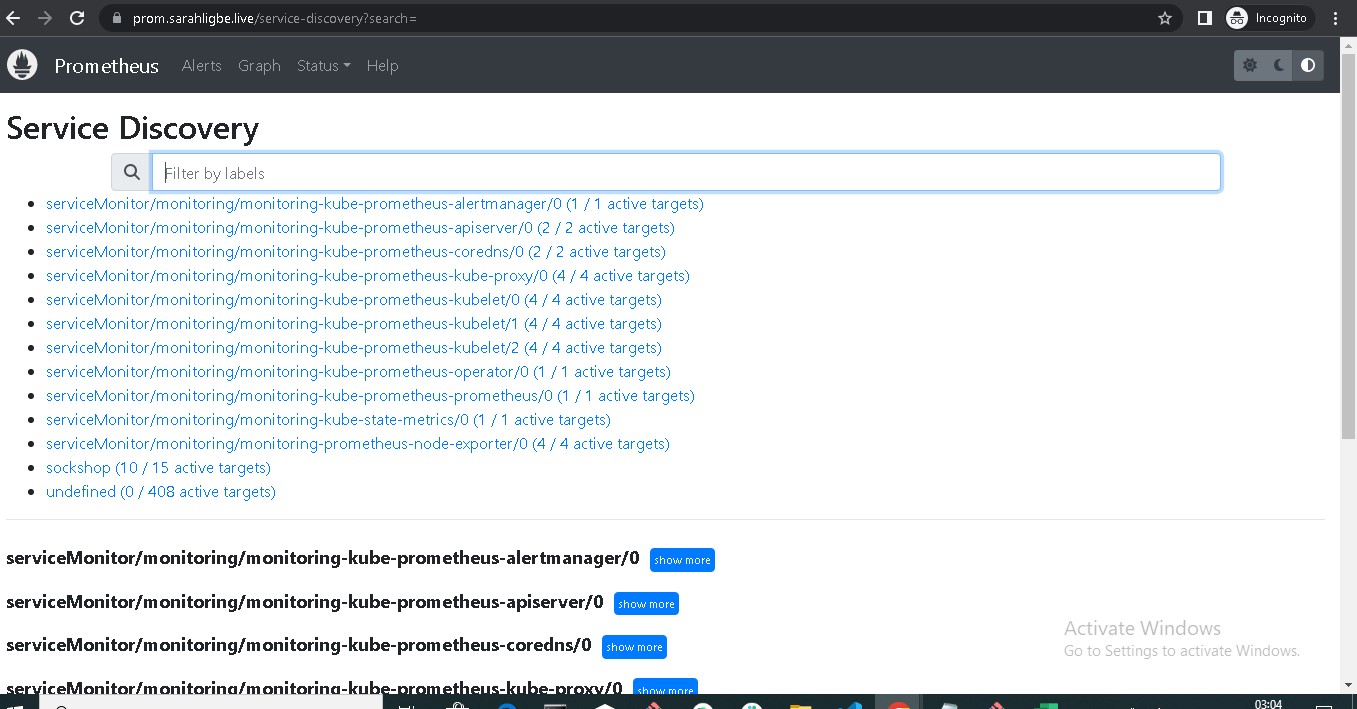Go back with the browser back arrow
This screenshot has width=1357, height=709.
pyautogui.click(x=14, y=18)
